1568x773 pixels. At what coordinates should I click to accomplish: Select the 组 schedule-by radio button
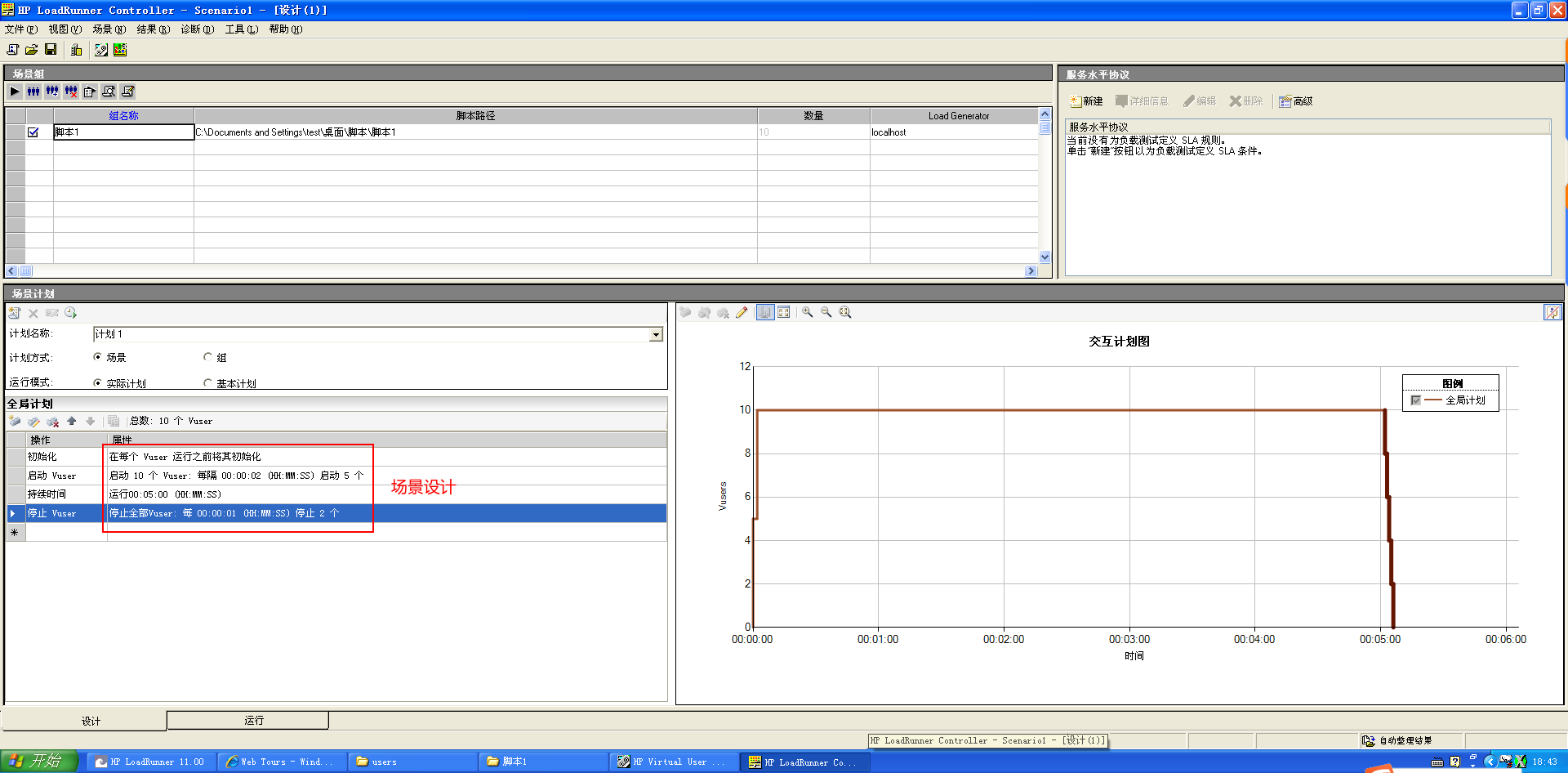pyautogui.click(x=208, y=357)
